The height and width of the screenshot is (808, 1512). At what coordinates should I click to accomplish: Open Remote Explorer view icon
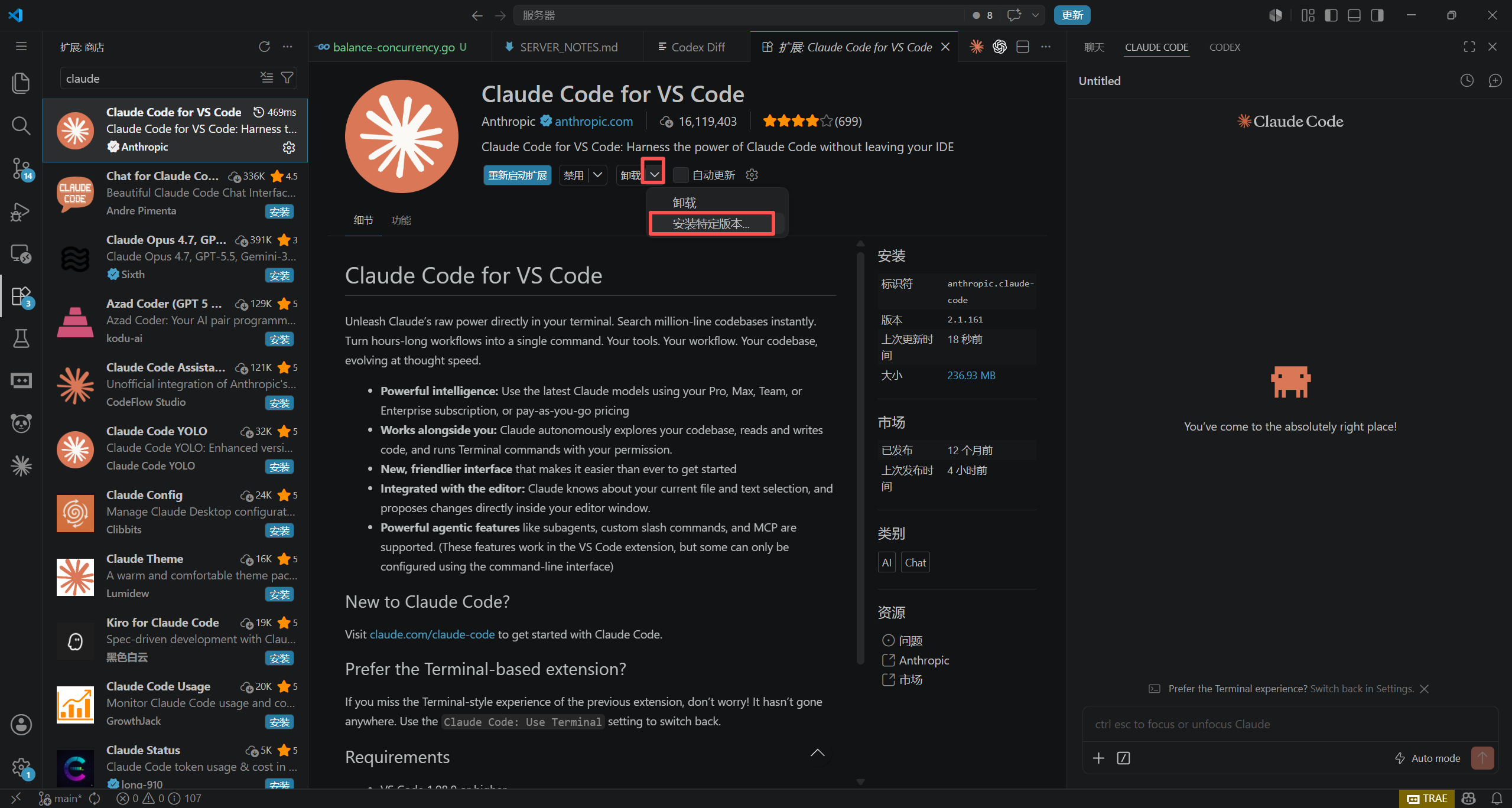[21, 253]
